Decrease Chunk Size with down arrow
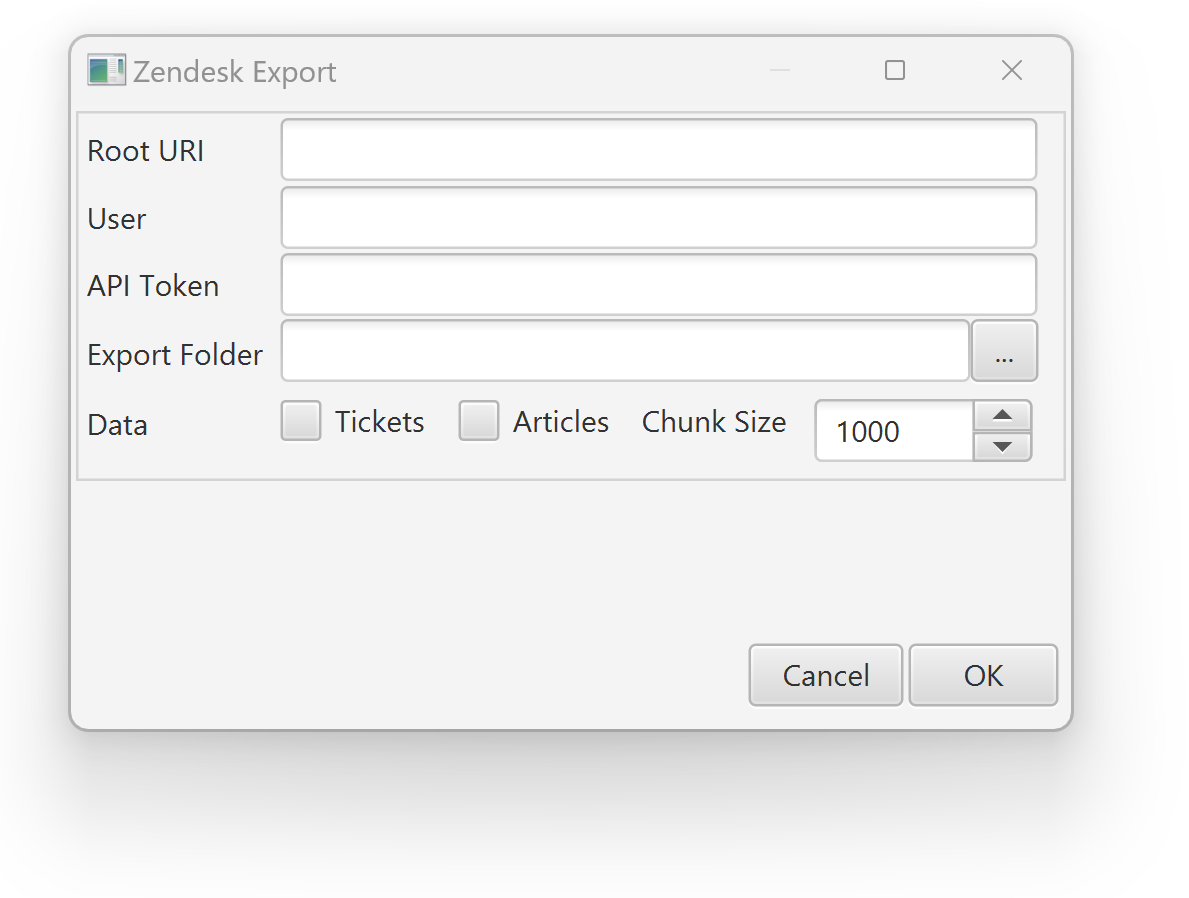 click(1002, 447)
